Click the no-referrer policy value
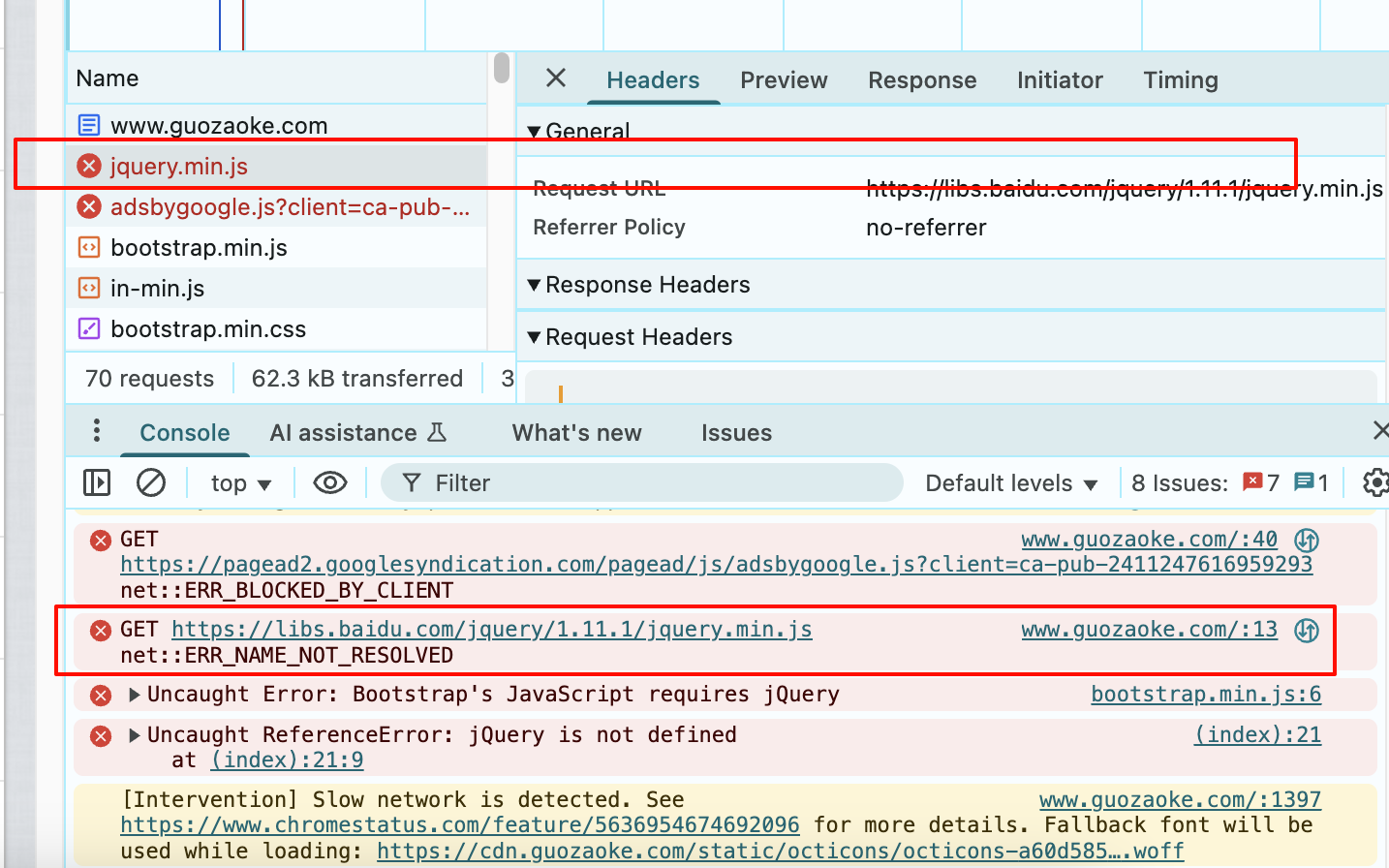Viewport: 1389px width, 868px height. pos(926,228)
